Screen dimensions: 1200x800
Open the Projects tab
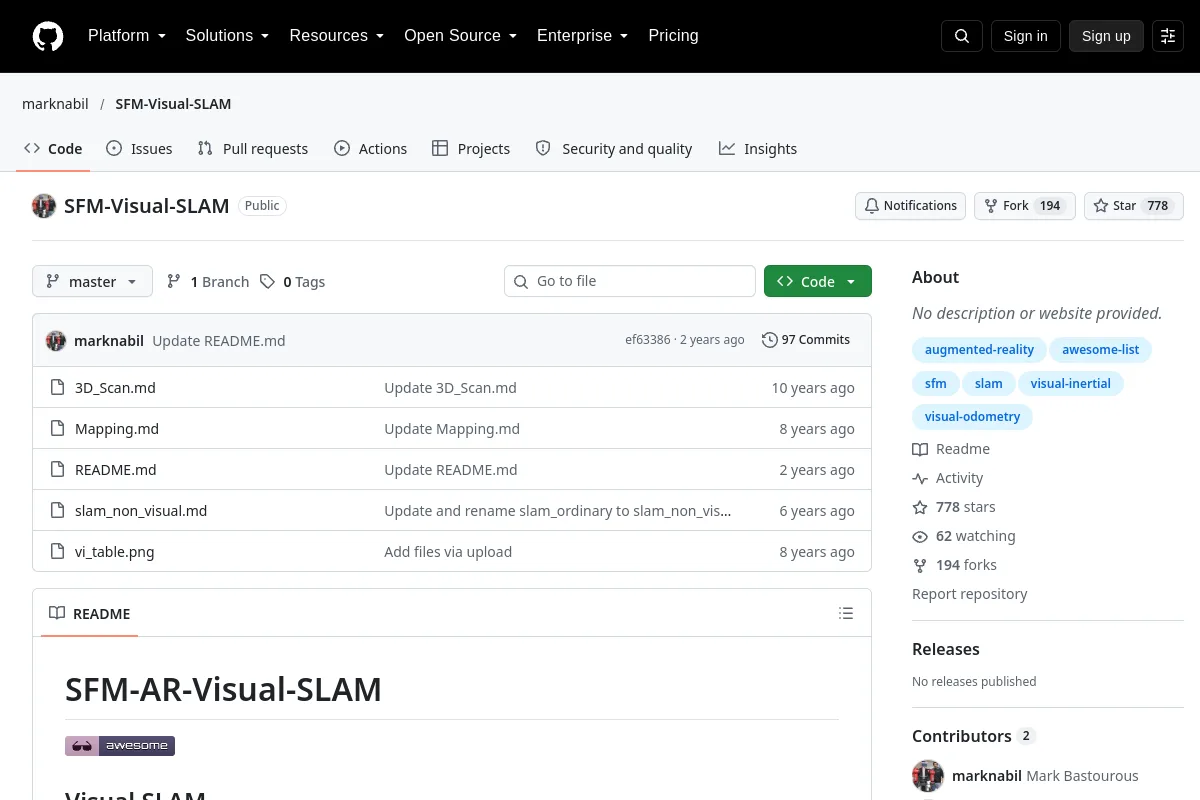pos(471,149)
